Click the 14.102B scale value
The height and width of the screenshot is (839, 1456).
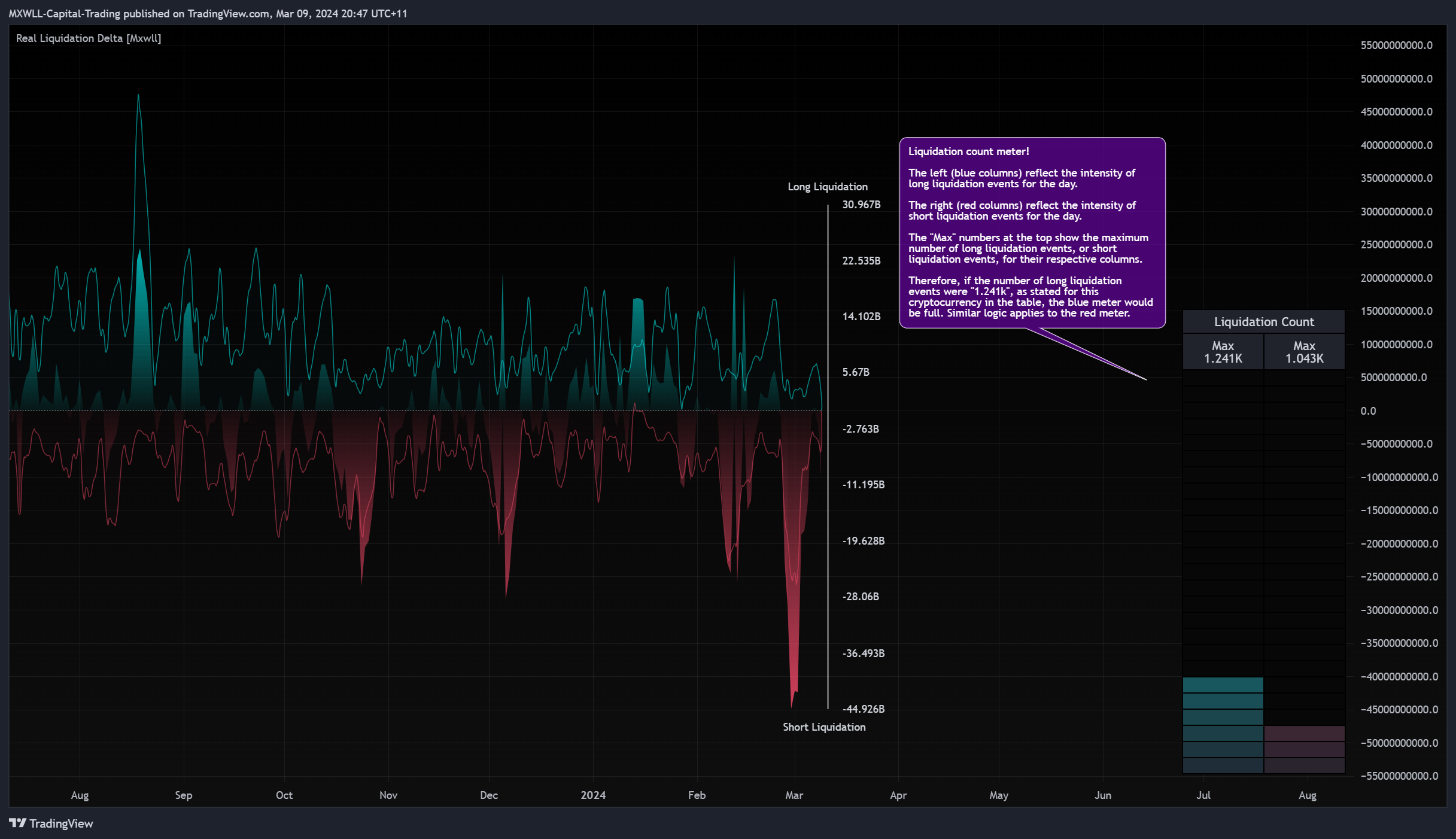(861, 317)
